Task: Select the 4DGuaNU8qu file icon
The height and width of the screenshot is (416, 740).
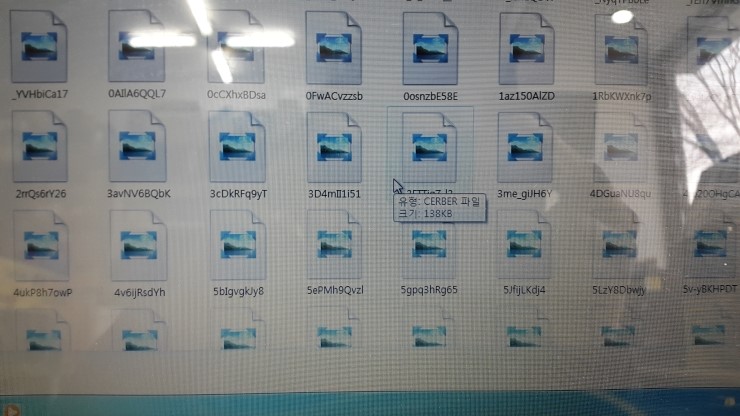Action: coord(620,148)
